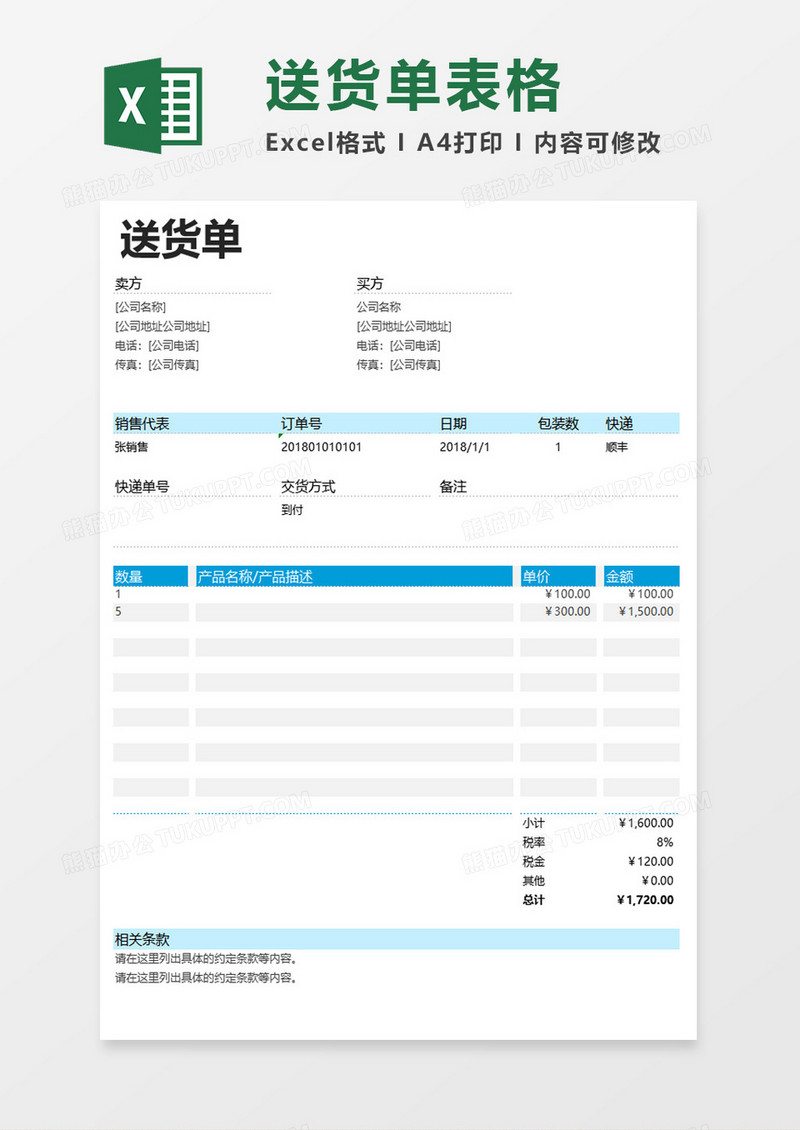Click buyer's 电话: [公司电话] line

399,346
